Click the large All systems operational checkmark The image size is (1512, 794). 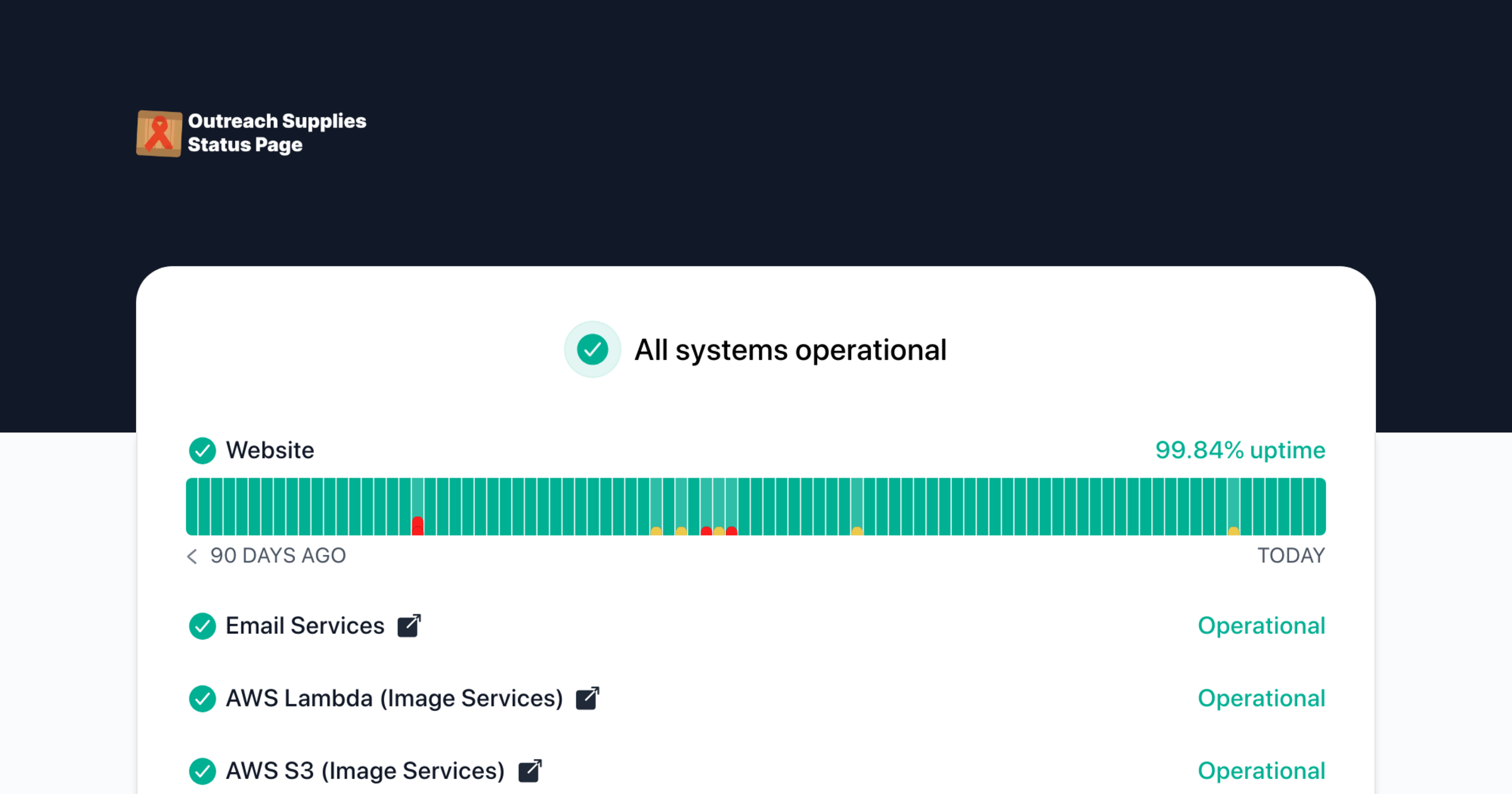point(592,350)
